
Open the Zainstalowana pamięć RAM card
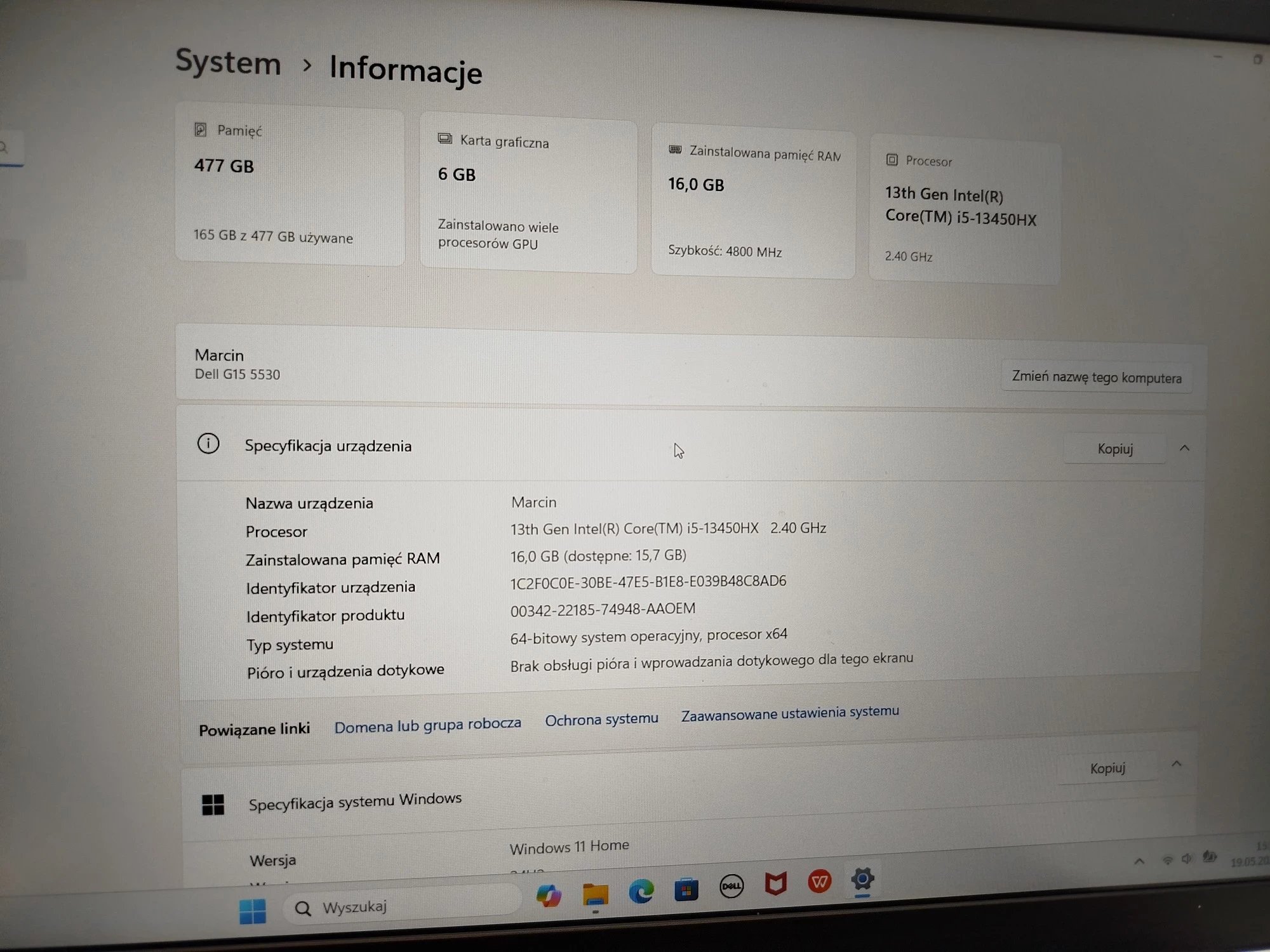[x=754, y=202]
